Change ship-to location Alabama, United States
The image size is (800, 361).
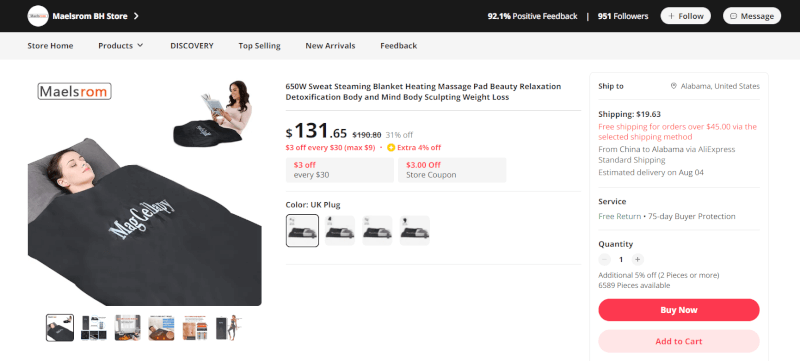coord(719,86)
